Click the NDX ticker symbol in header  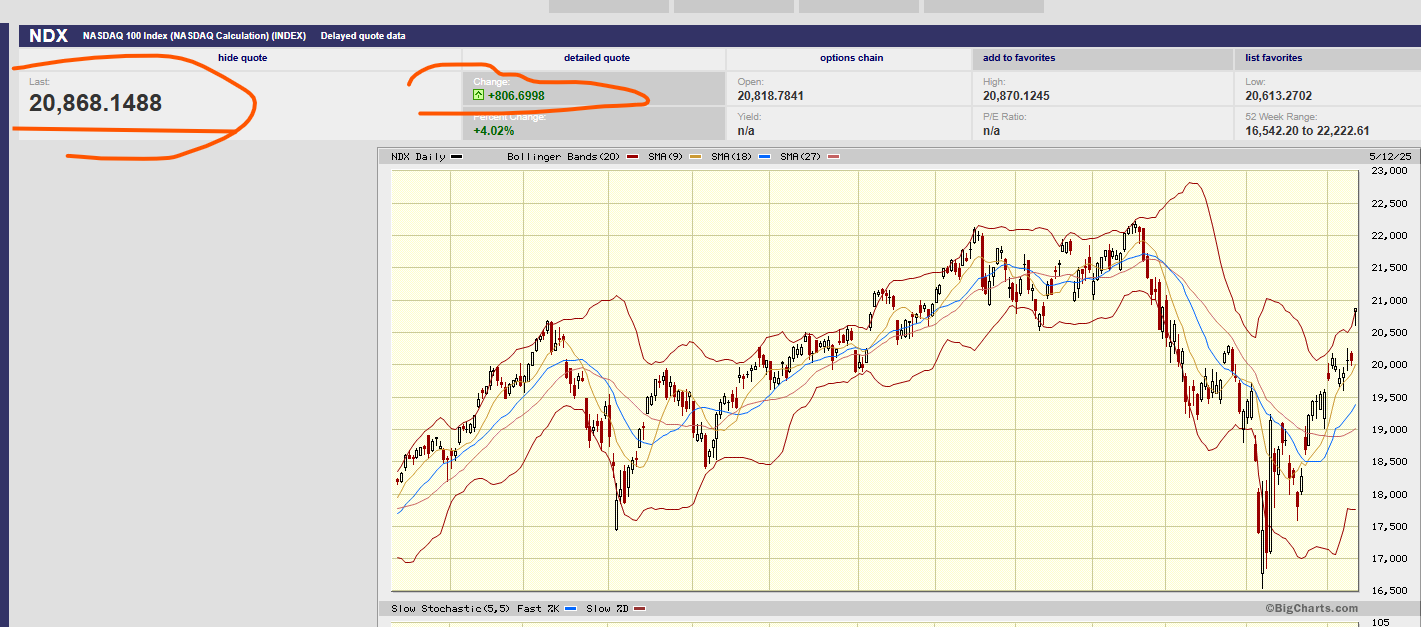click(48, 36)
